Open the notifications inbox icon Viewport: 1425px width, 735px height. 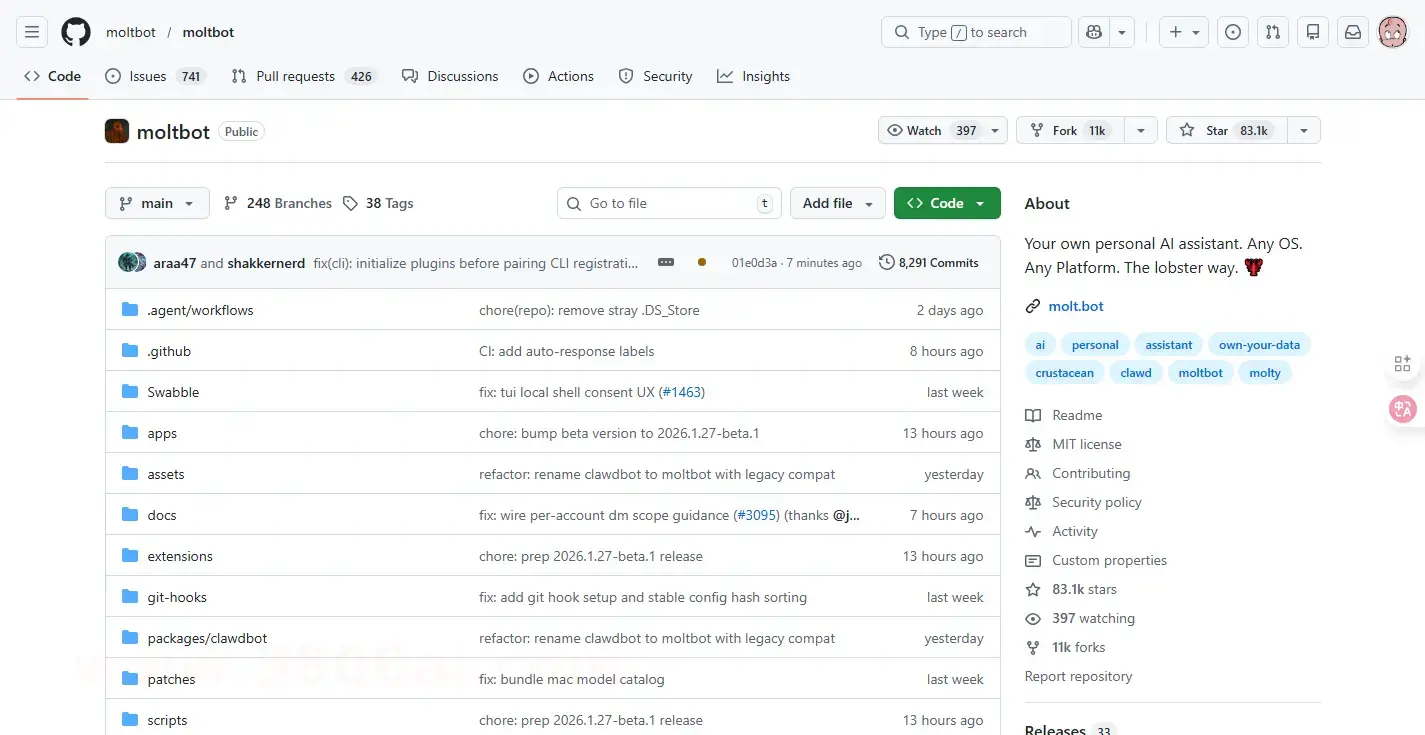pyautogui.click(x=1352, y=32)
